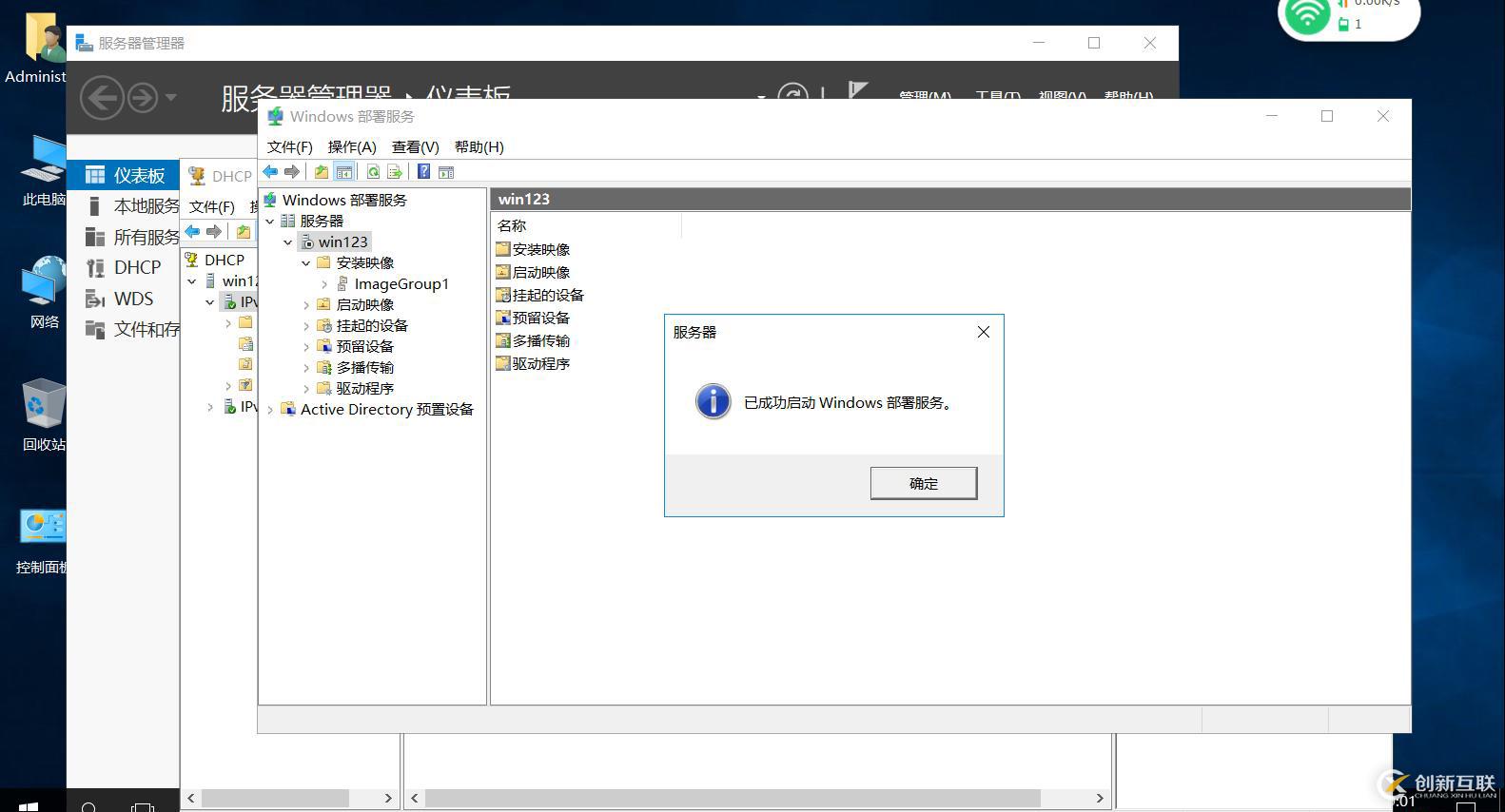Image resolution: width=1505 pixels, height=812 pixels.
Task: Collapse the IPv4 node in the DHCP tree
Action: [210, 302]
